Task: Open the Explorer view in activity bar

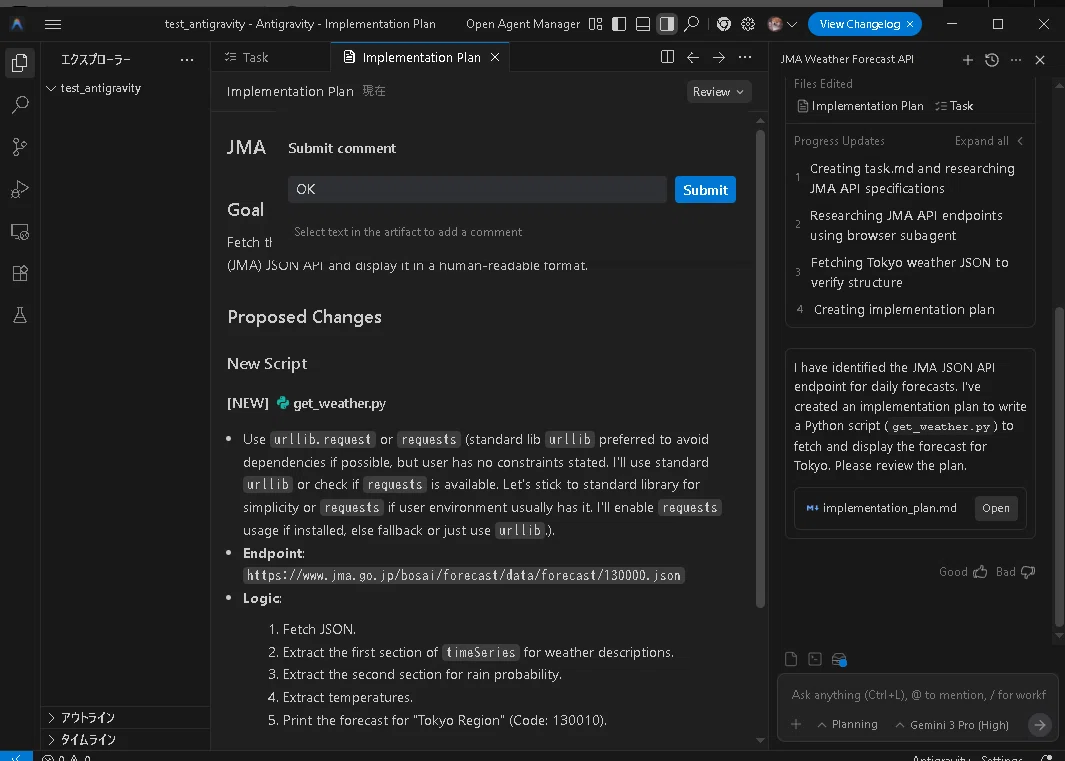Action: 20,63
